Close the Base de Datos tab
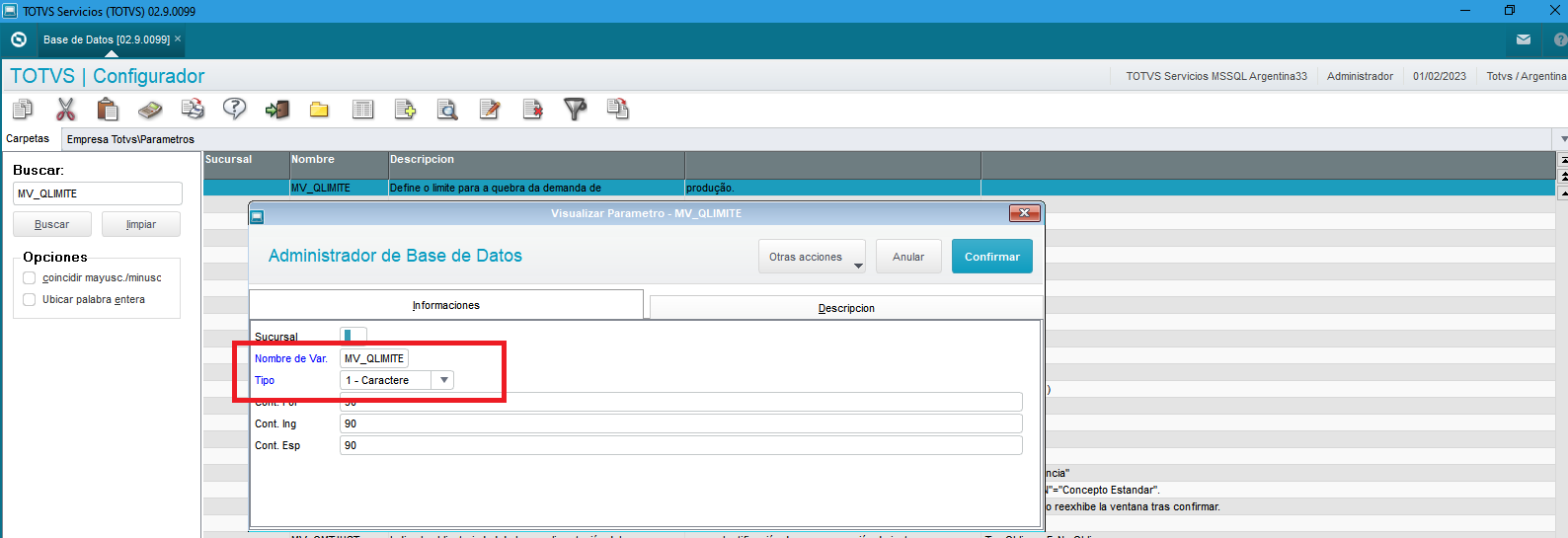Screen dimensions: 1568x538 [x=178, y=39]
